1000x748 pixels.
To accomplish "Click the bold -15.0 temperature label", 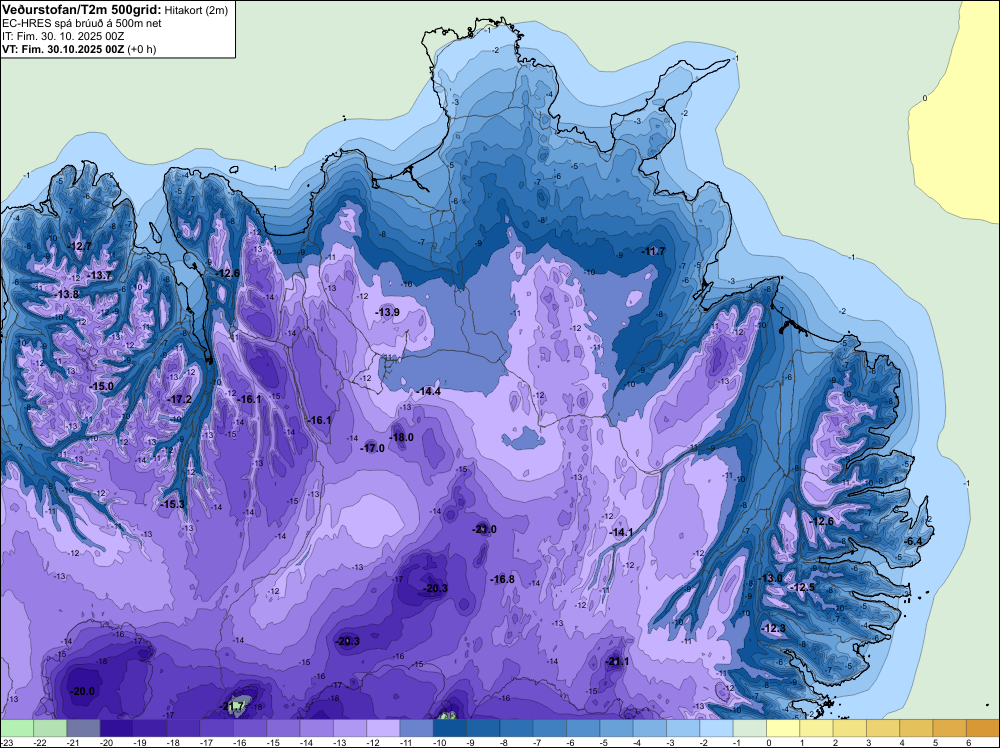I will (x=101, y=386).
